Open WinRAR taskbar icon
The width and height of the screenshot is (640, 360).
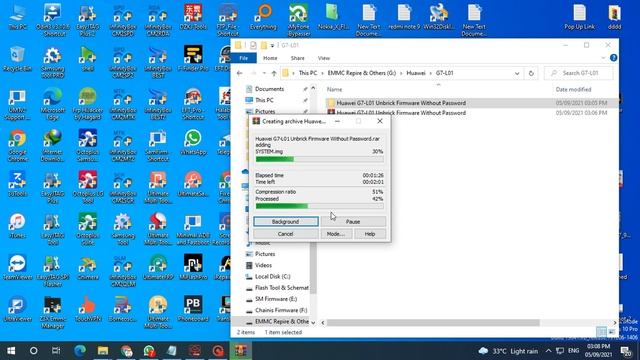(241, 351)
